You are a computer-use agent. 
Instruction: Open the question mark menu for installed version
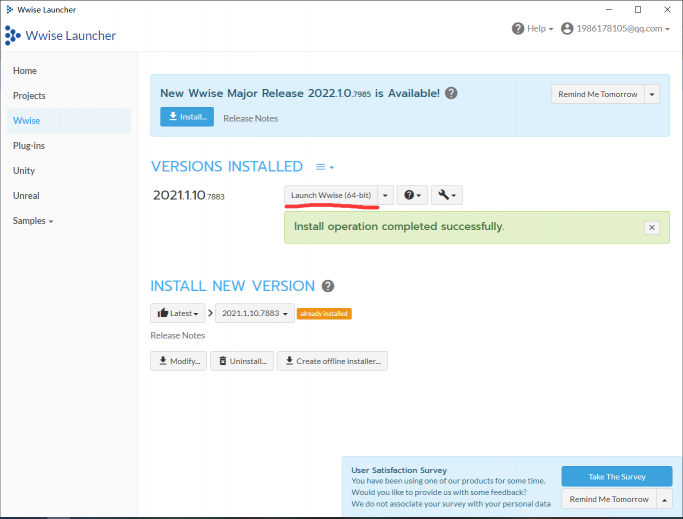coord(412,195)
